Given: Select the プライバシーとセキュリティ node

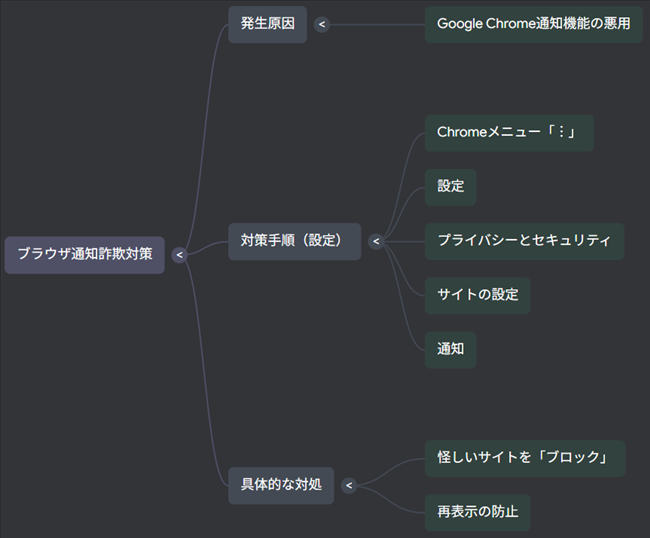Looking at the screenshot, I should [x=523, y=241].
